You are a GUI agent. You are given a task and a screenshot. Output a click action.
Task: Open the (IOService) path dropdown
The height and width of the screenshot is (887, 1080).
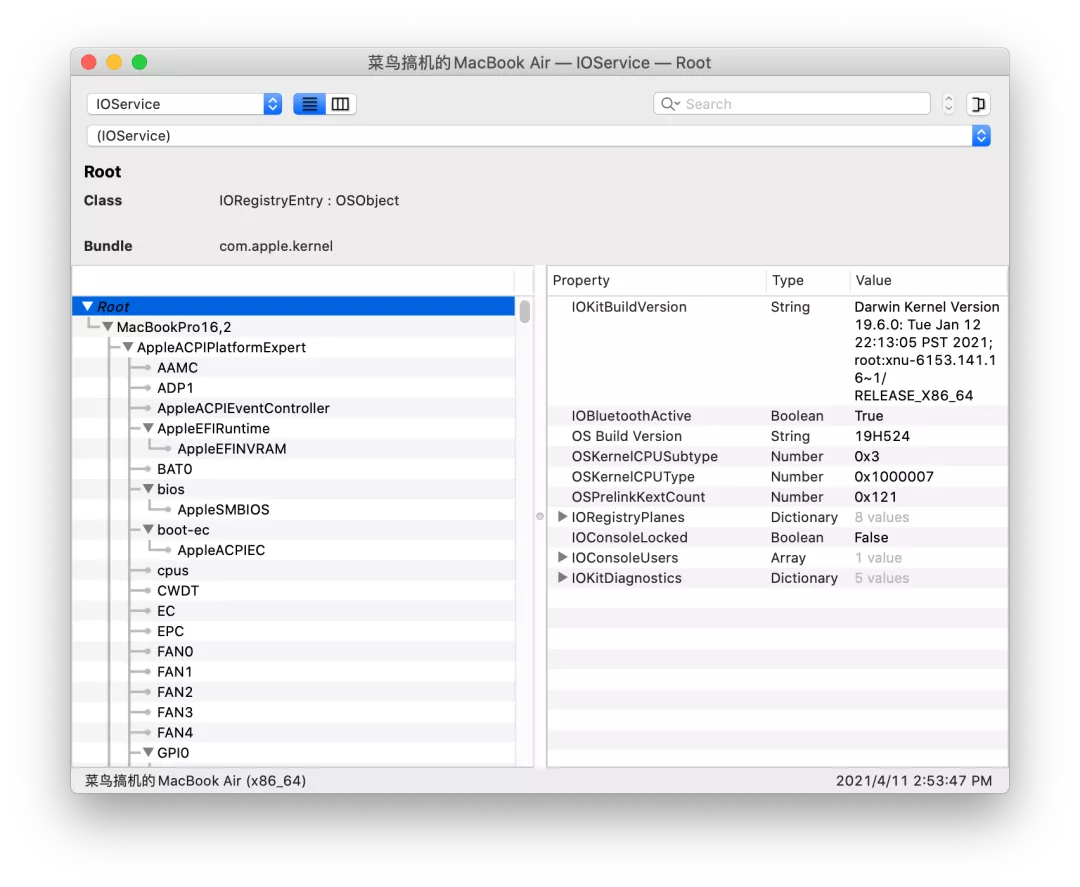tap(539, 136)
